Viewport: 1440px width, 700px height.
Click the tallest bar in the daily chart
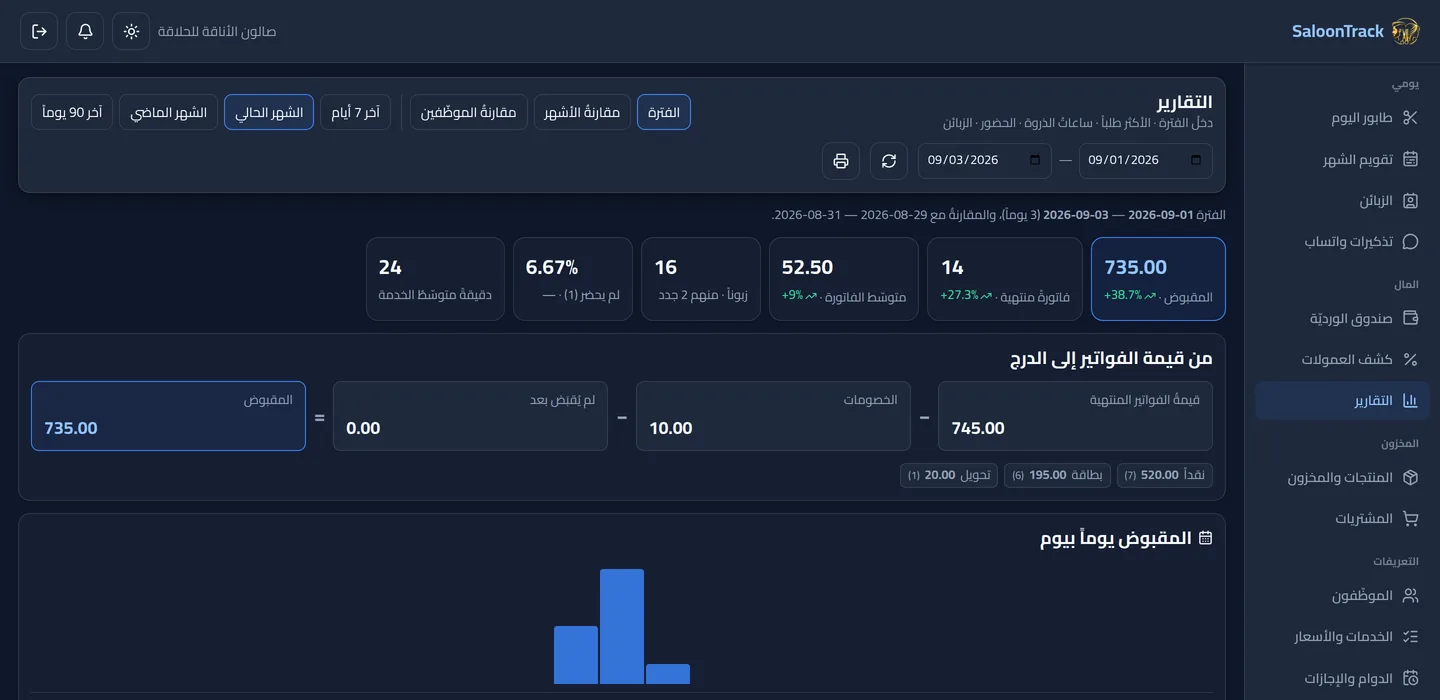coord(622,626)
